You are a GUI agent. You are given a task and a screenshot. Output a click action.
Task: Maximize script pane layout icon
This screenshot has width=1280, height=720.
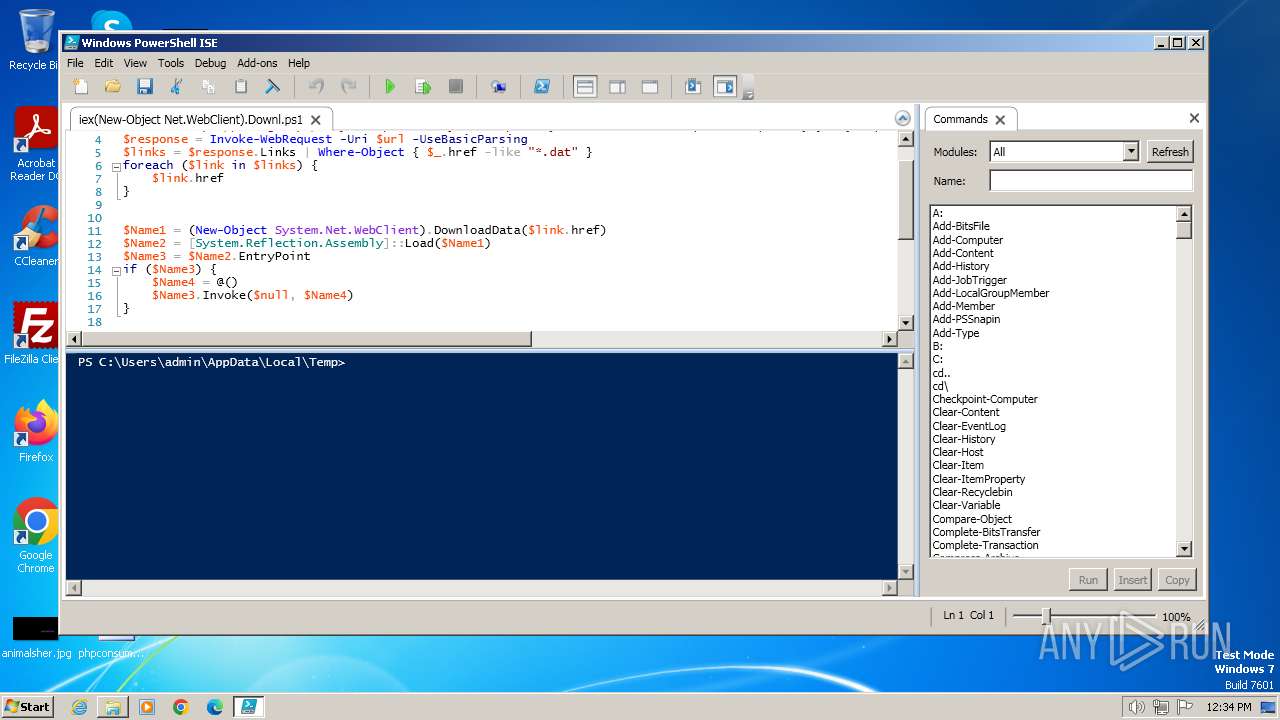click(x=650, y=87)
